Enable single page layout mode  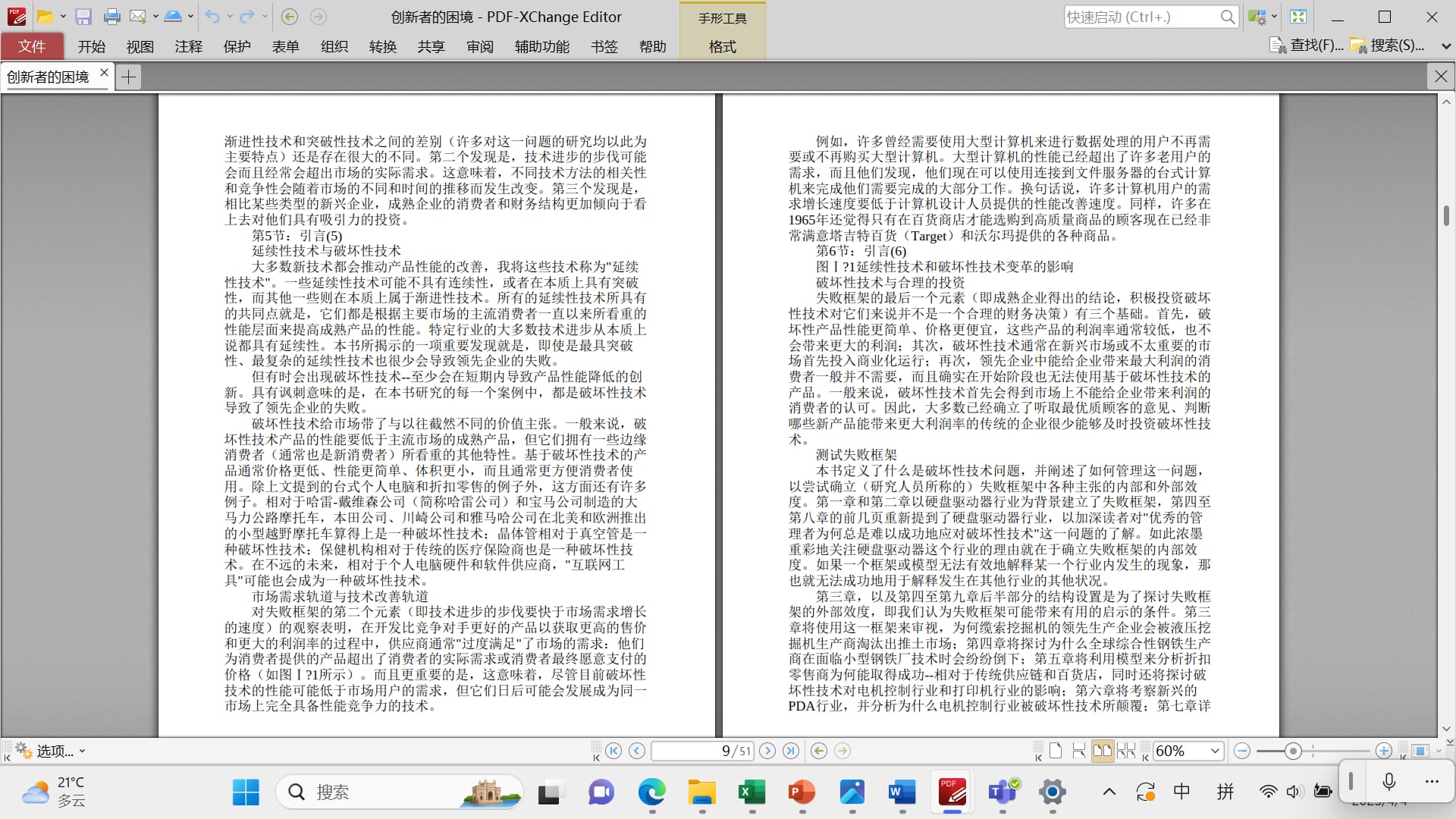tap(1056, 751)
